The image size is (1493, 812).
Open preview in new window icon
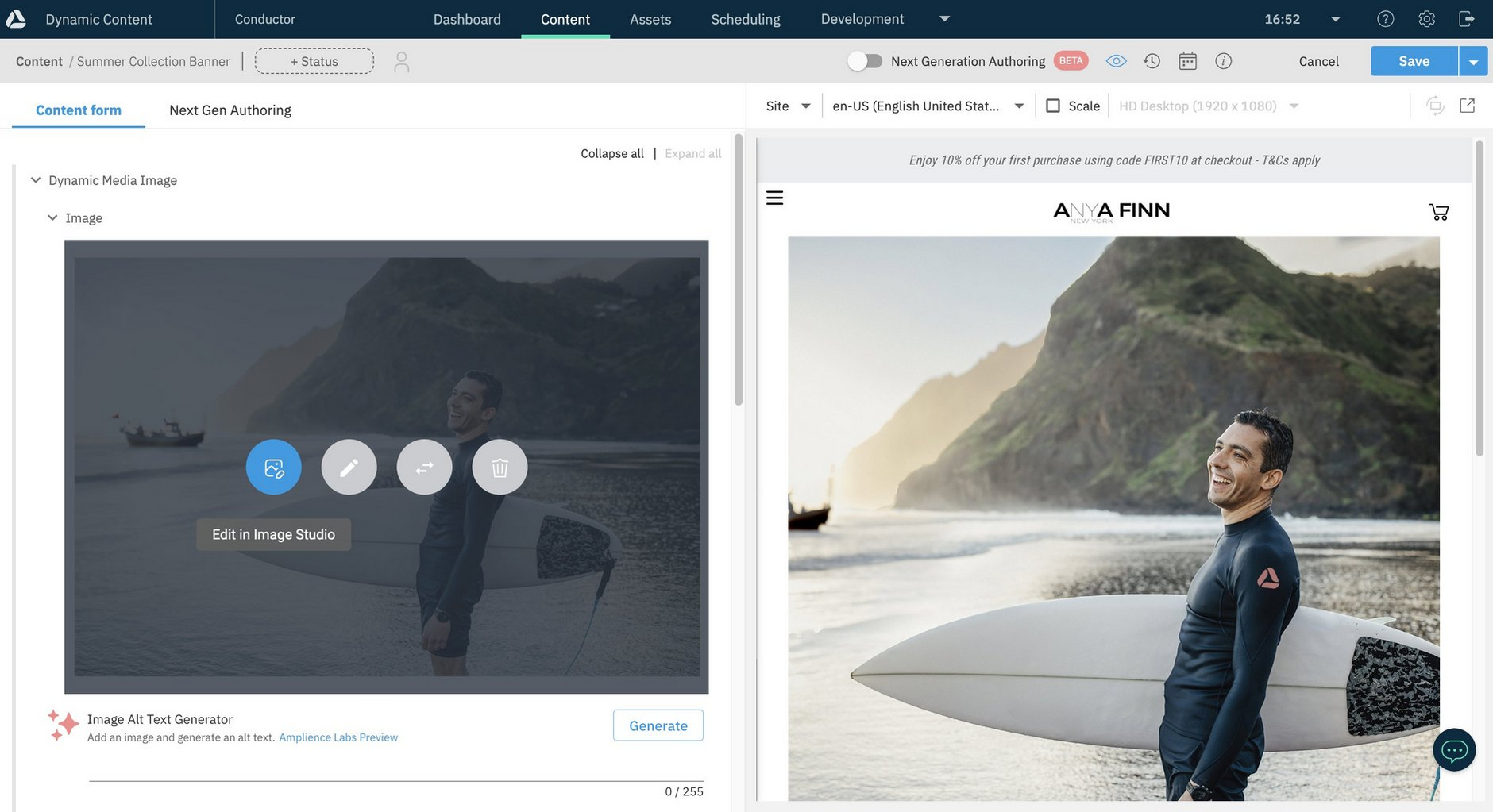pyautogui.click(x=1467, y=106)
